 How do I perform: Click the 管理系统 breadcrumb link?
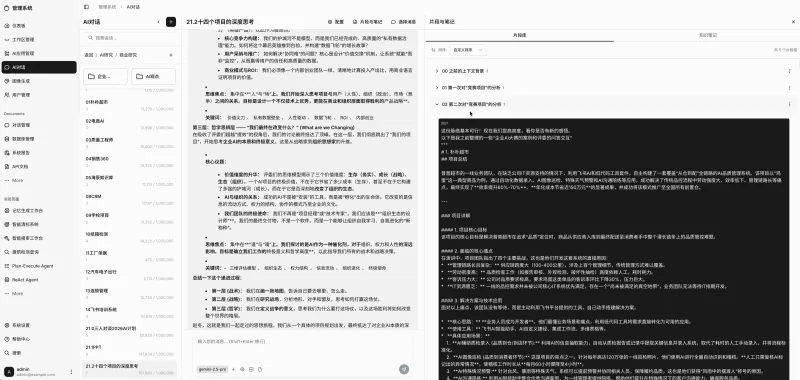click(x=107, y=7)
